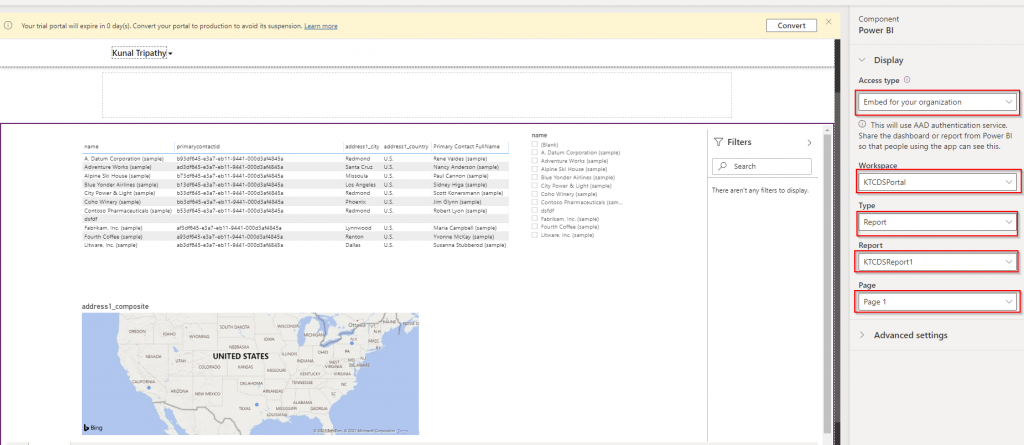Check Alpine Ski House (sample) checkbox
The image size is (1024, 445).
[x=535, y=169]
